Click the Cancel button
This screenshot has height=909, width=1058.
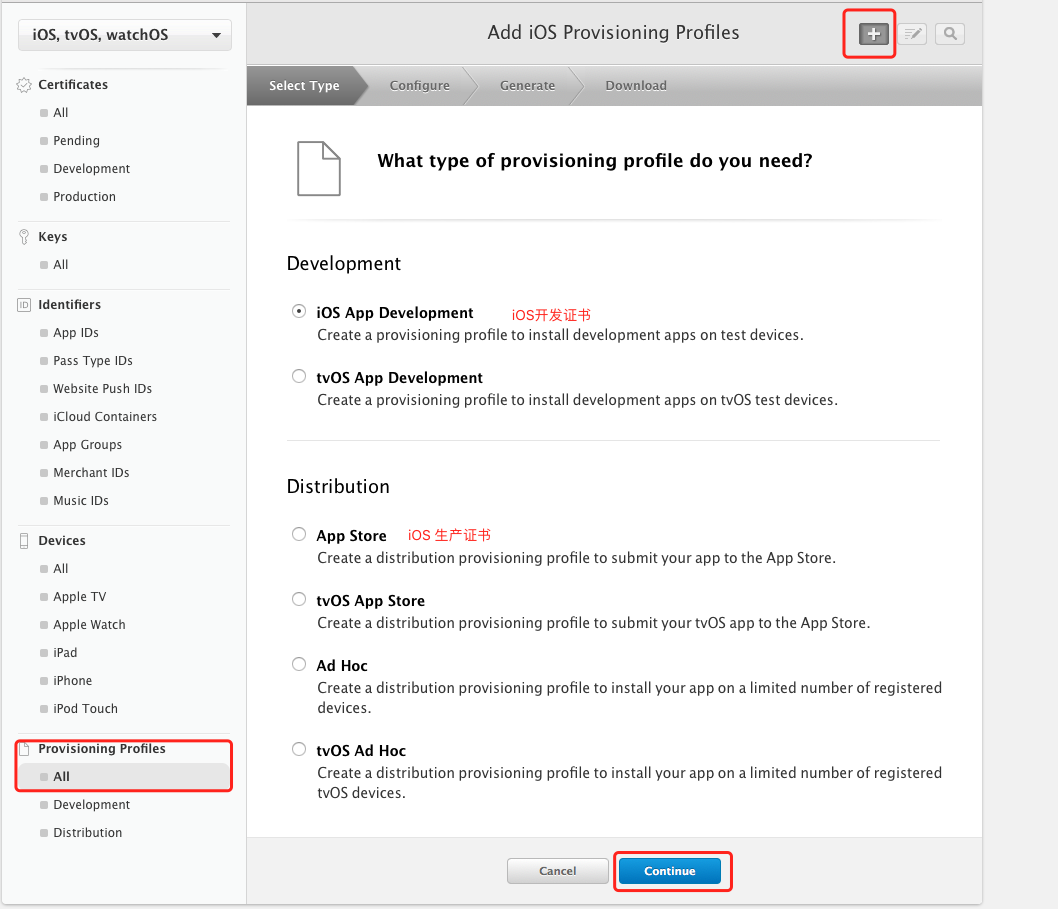(x=557, y=871)
